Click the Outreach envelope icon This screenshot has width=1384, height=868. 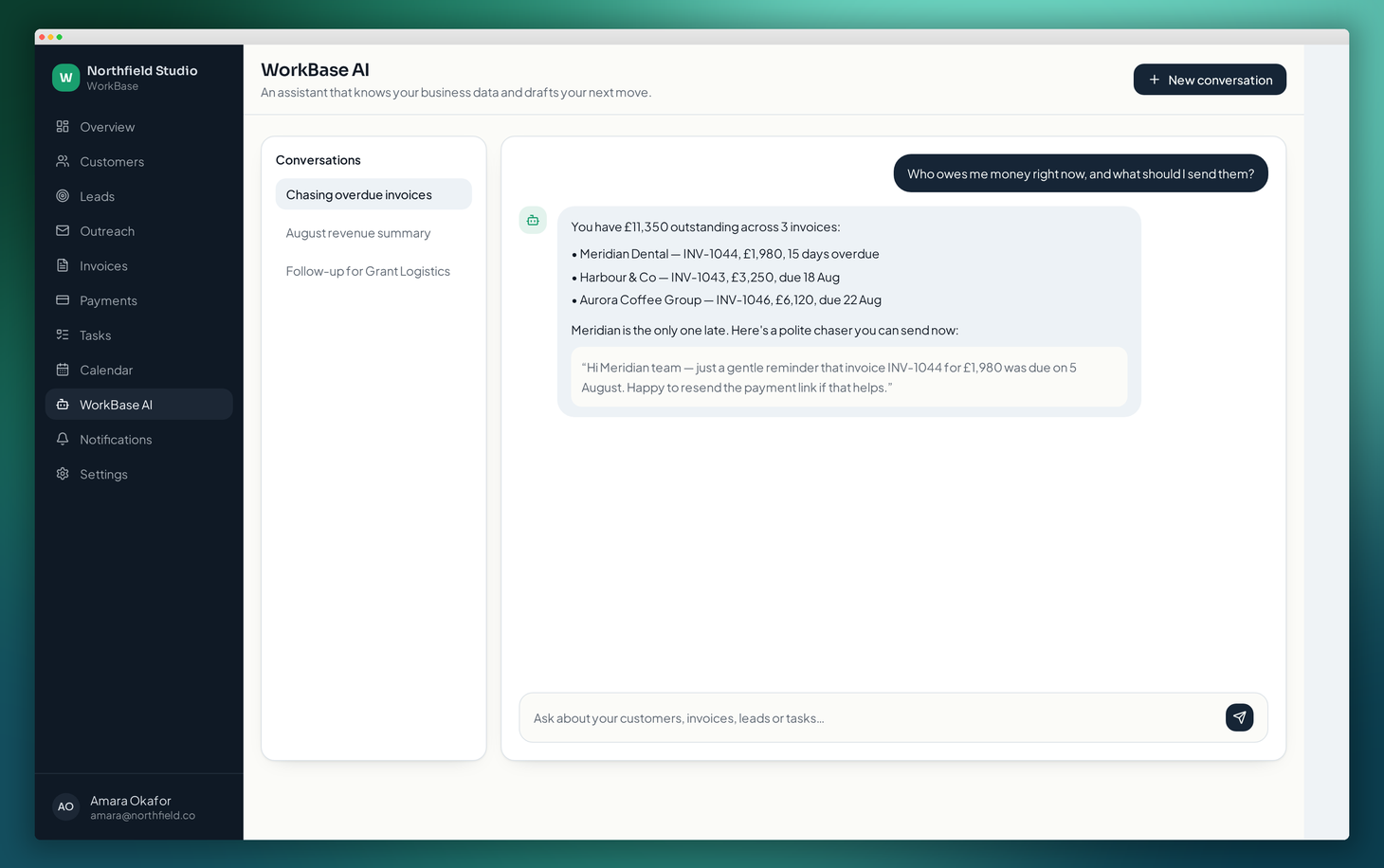[x=63, y=230]
